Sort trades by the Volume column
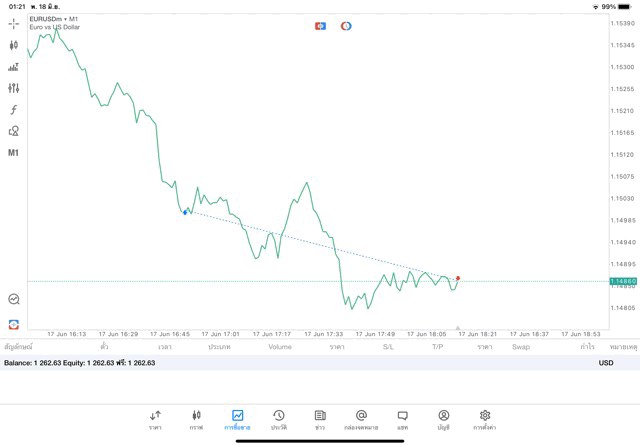The height and width of the screenshot is (447, 640). pyautogui.click(x=280, y=347)
